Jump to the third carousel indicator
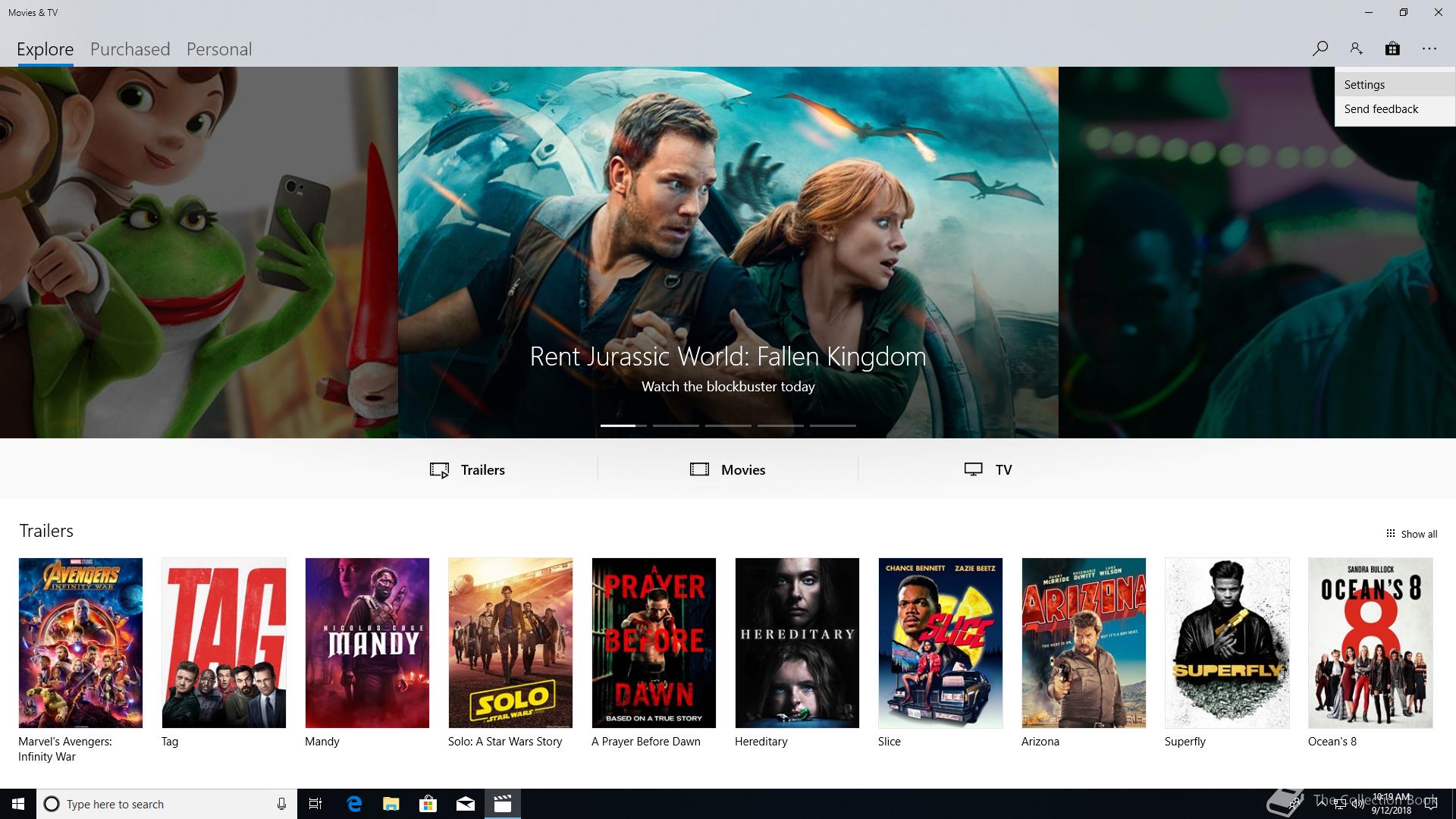This screenshot has height=819, width=1456. pyautogui.click(x=728, y=425)
